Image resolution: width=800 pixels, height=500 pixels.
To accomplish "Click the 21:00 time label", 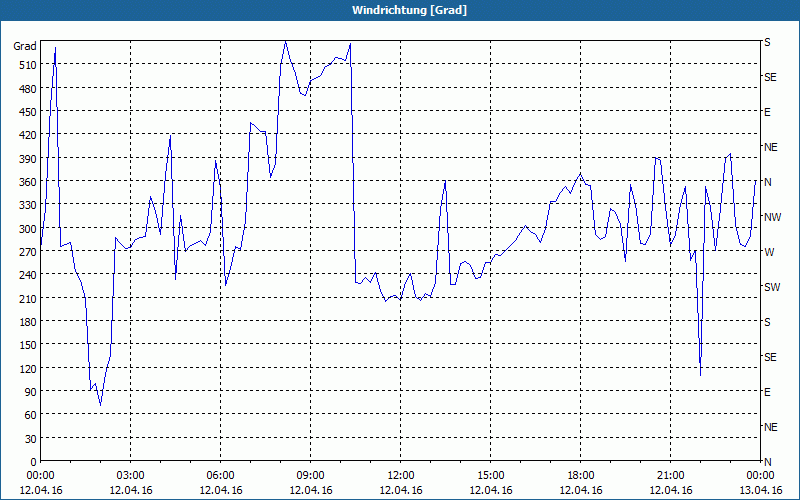I will [x=670, y=476].
